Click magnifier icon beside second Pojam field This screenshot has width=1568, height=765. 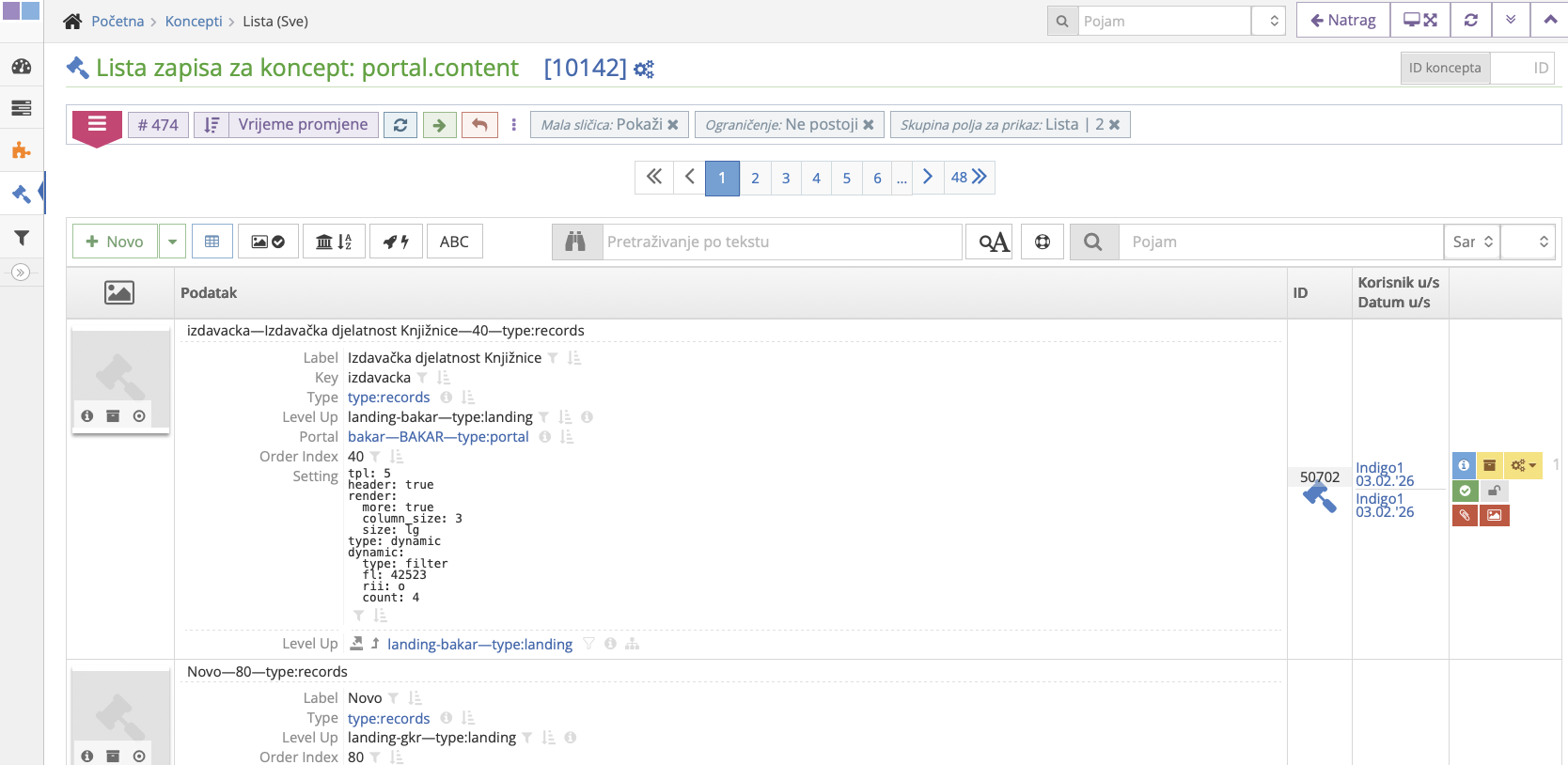pos(1093,242)
